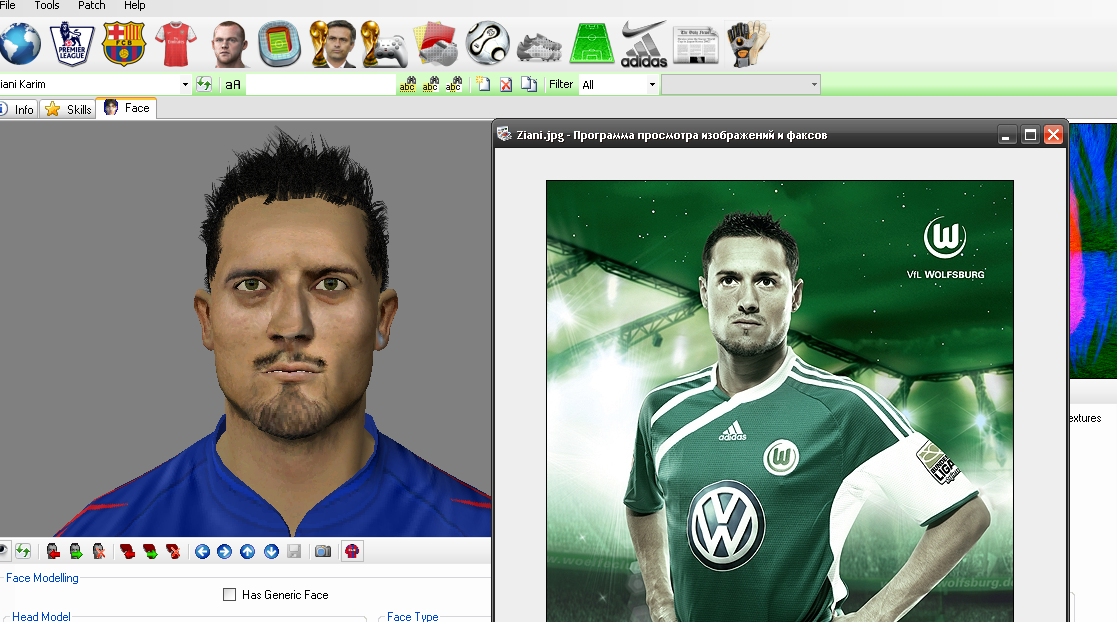
Task: Delete player with the red X page icon
Action: point(506,84)
